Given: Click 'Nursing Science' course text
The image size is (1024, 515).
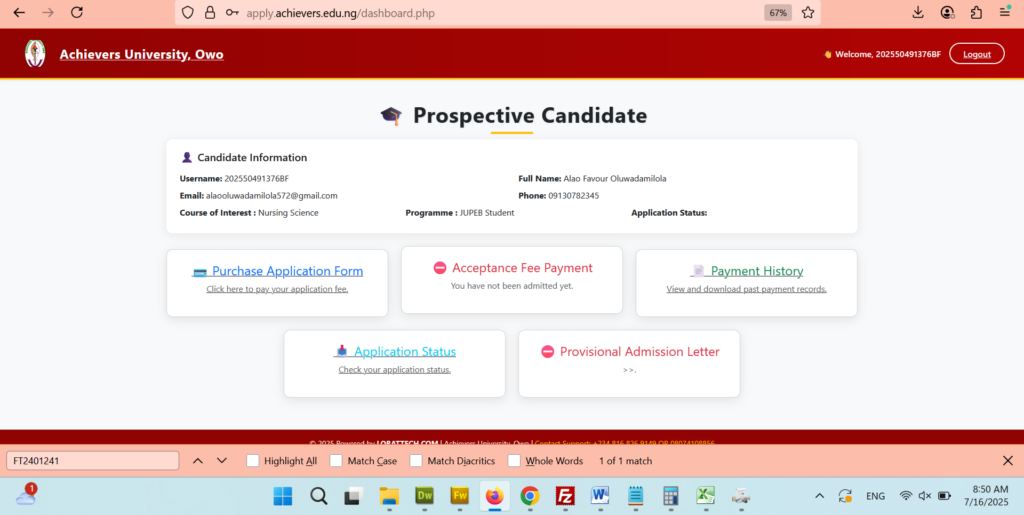Looking at the screenshot, I should (x=288, y=213).
